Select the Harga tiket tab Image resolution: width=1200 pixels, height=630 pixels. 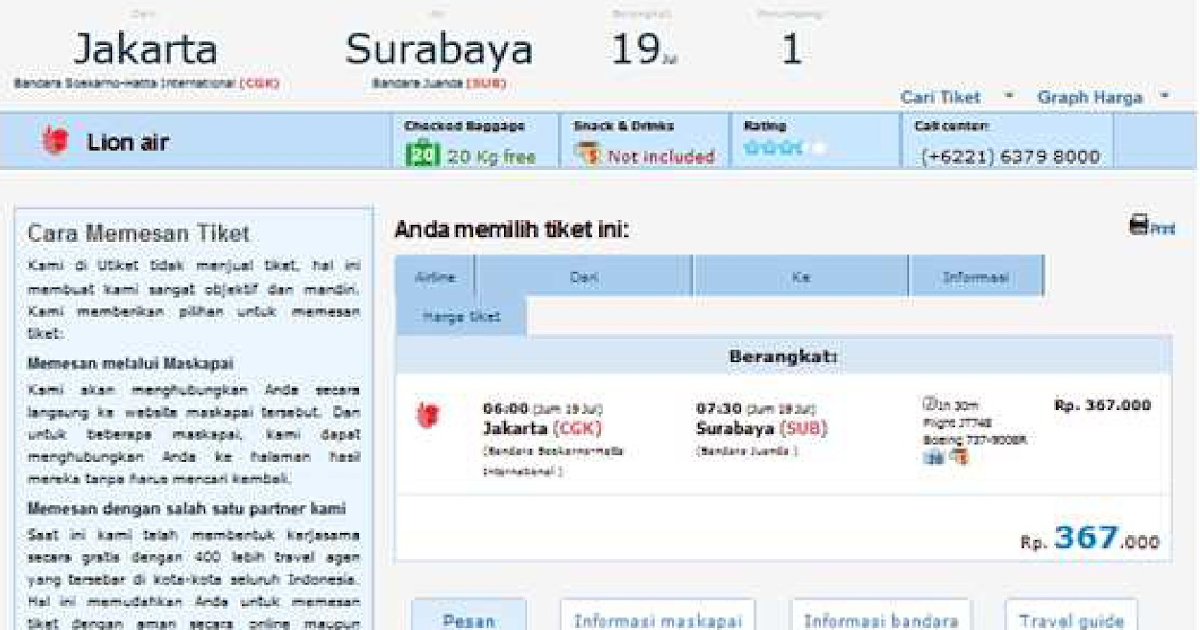[460, 316]
